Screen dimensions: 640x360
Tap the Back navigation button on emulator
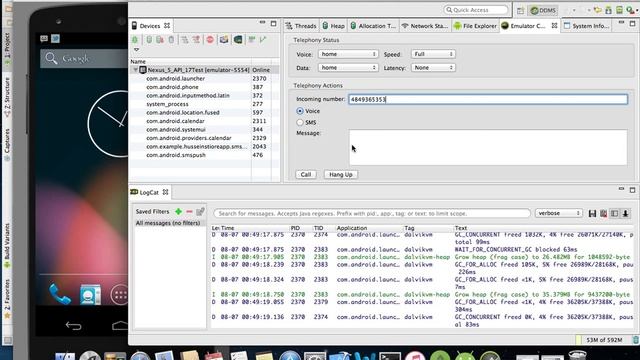(x=73, y=325)
